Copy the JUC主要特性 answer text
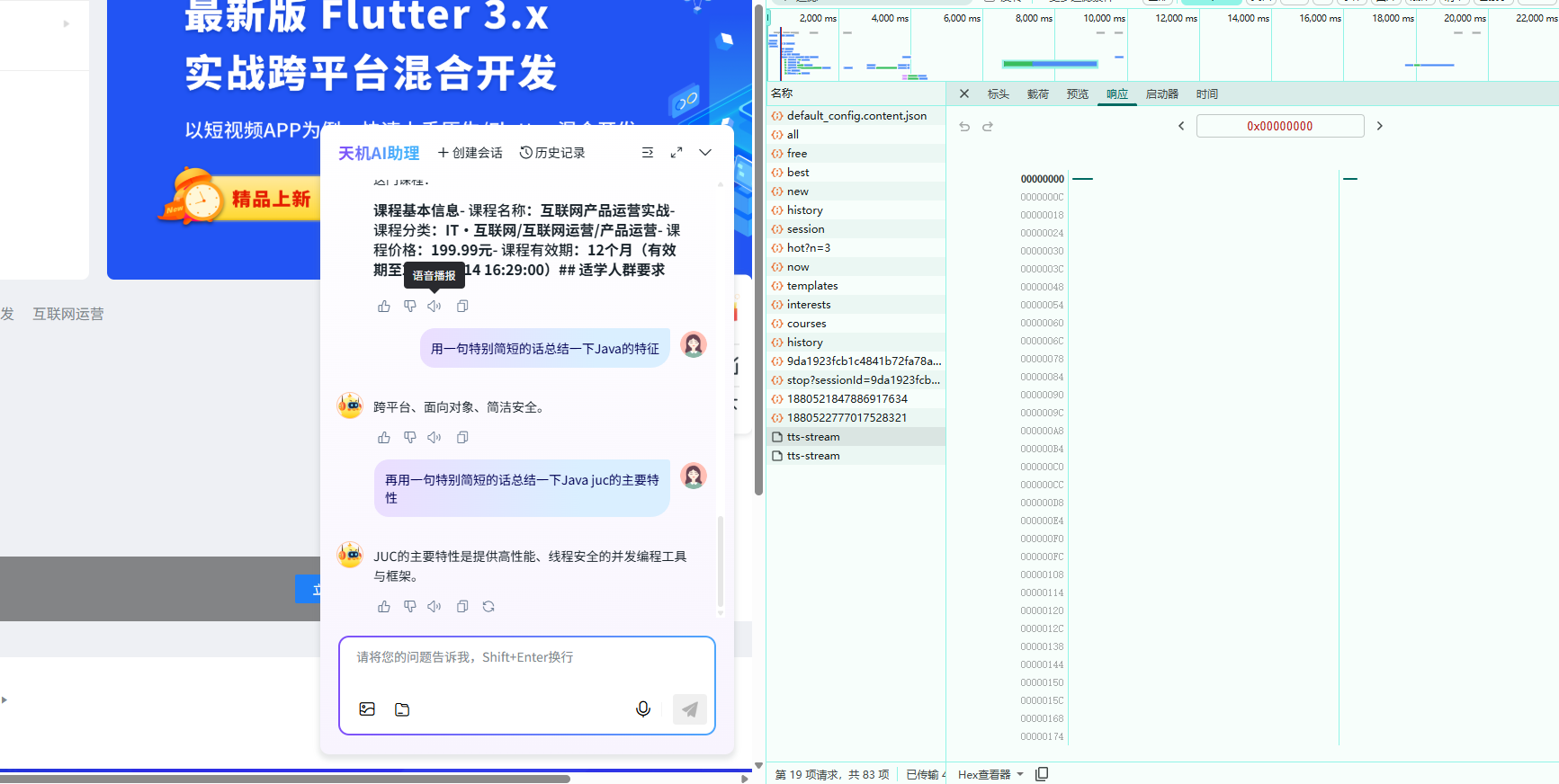The image size is (1559, 784). click(462, 606)
